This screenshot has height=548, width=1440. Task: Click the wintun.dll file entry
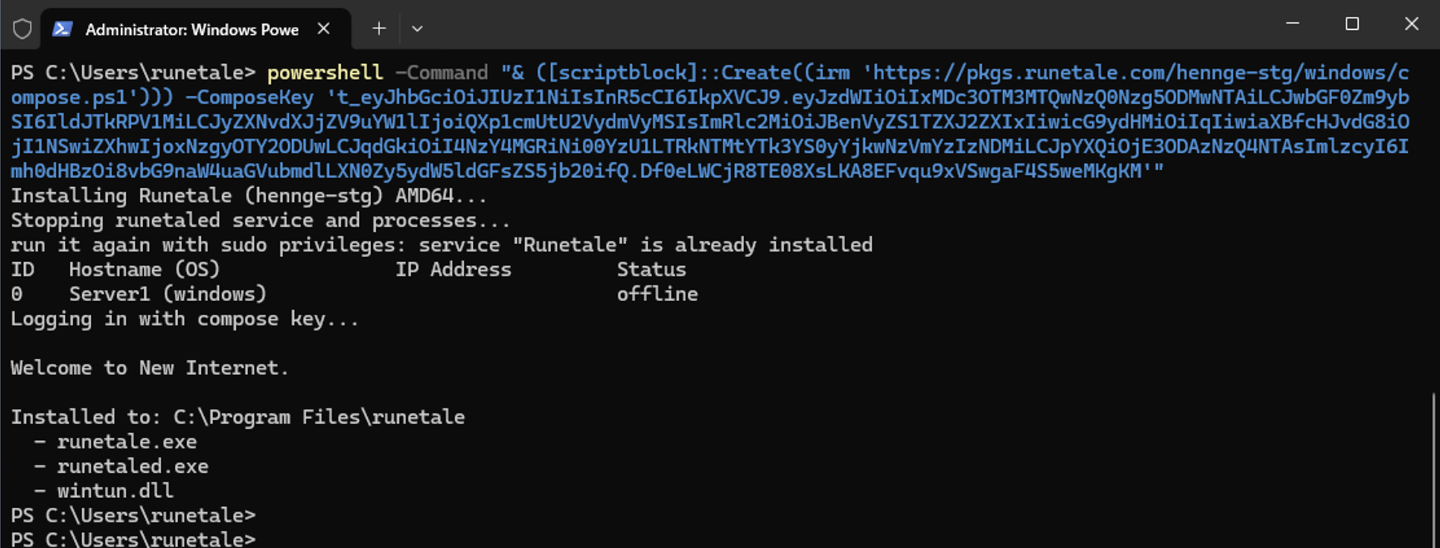pos(115,491)
